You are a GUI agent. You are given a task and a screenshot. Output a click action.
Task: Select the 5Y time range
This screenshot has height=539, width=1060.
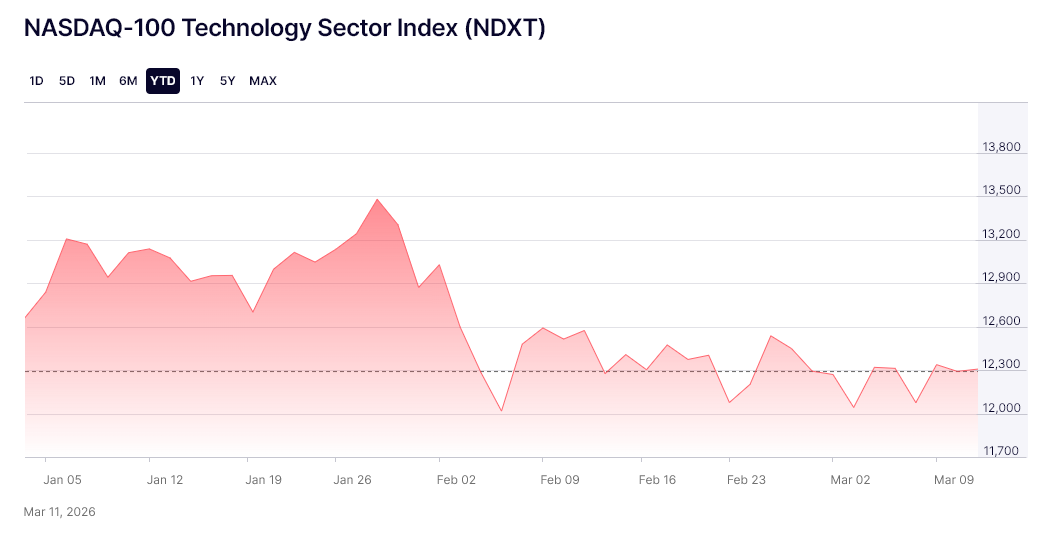click(227, 81)
